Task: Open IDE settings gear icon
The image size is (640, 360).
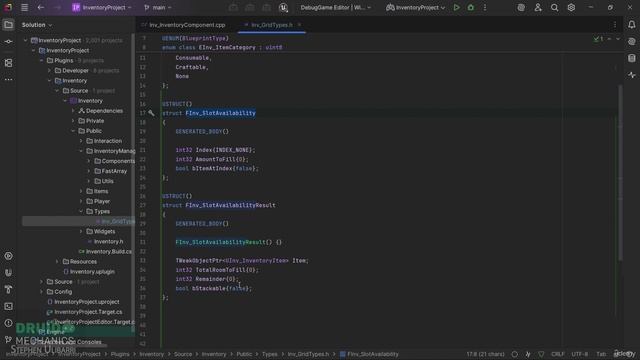Action: [571, 7]
